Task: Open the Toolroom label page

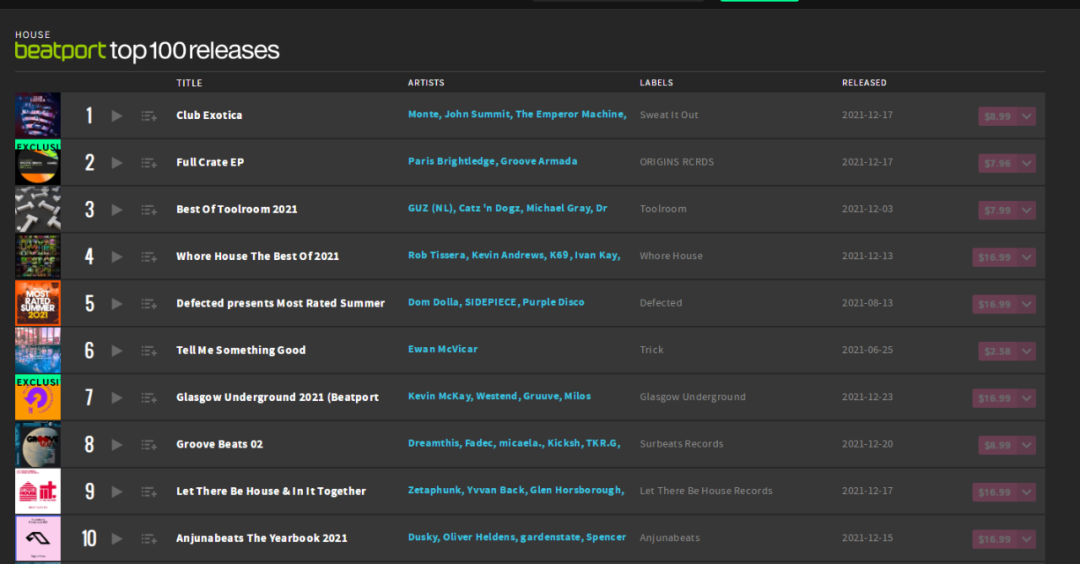Action: point(663,209)
